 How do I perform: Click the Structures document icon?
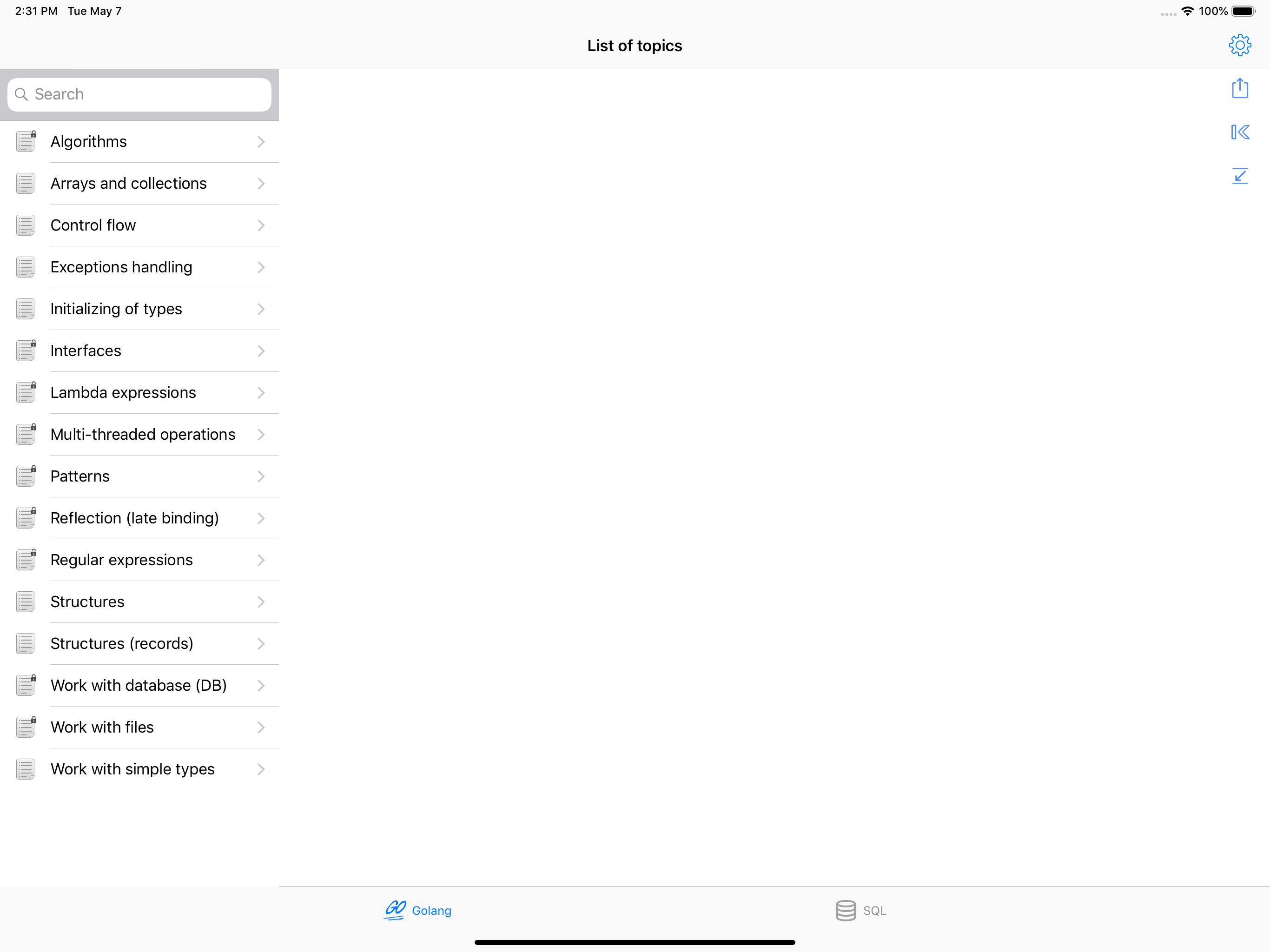pos(25,602)
